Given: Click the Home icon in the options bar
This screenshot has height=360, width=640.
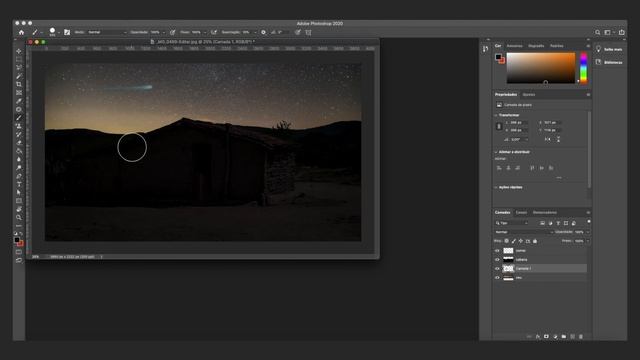Looking at the screenshot, I should pyautogui.click(x=21, y=32).
